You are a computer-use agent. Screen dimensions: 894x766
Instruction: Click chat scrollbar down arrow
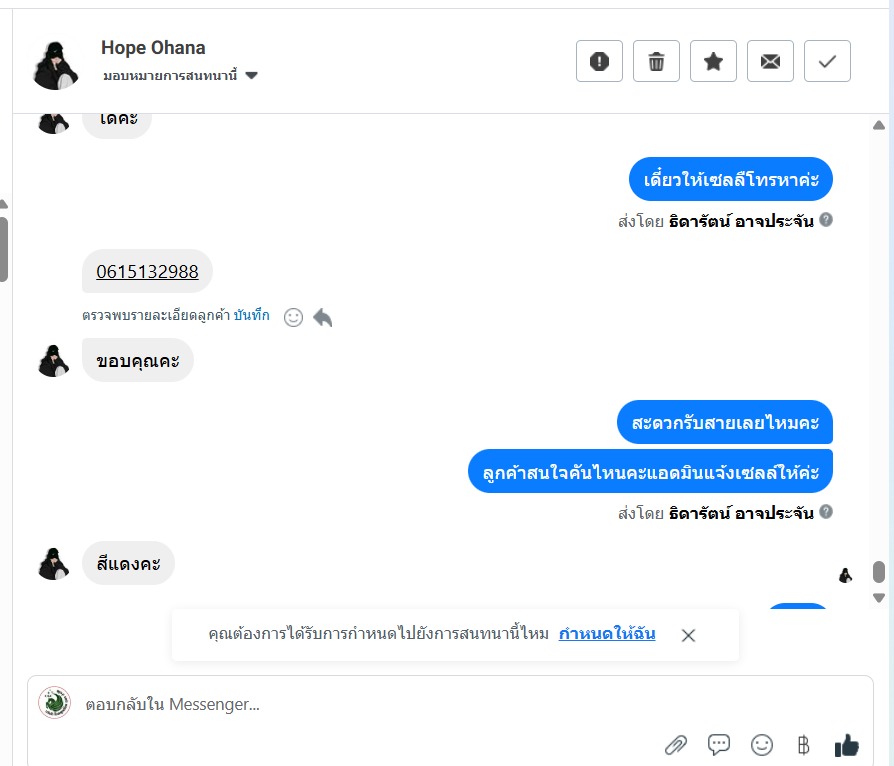click(x=879, y=598)
